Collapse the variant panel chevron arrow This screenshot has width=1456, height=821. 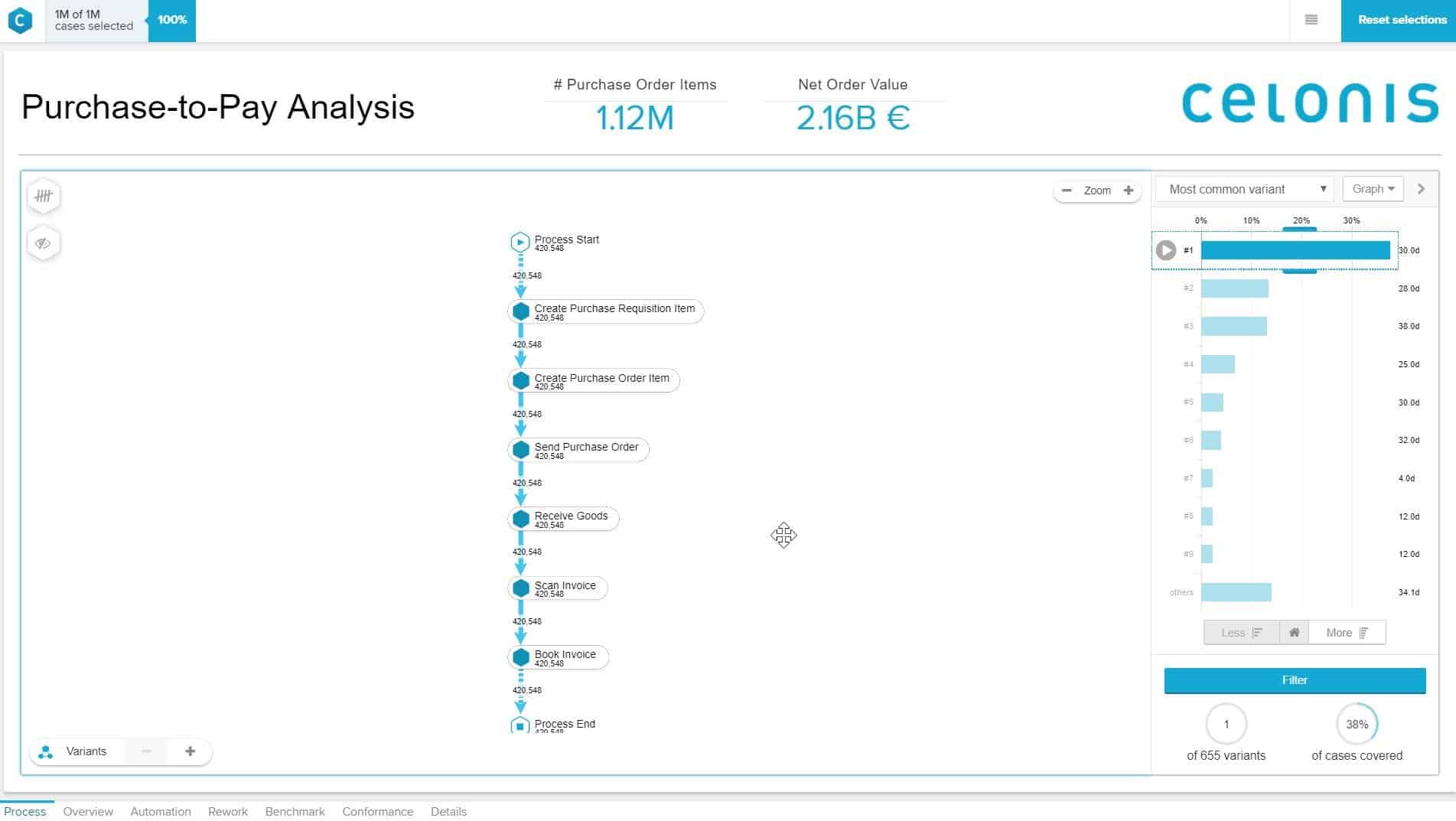pyautogui.click(x=1421, y=189)
